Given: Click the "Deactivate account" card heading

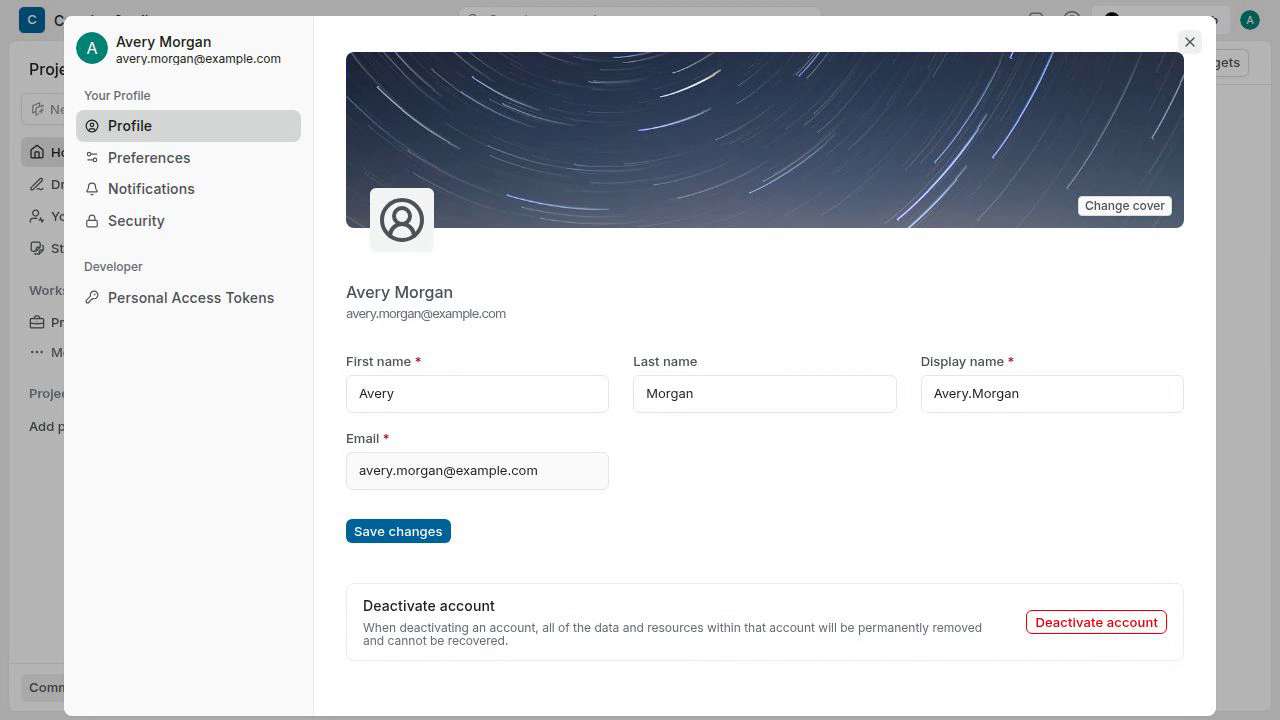Looking at the screenshot, I should pyautogui.click(x=429, y=606).
